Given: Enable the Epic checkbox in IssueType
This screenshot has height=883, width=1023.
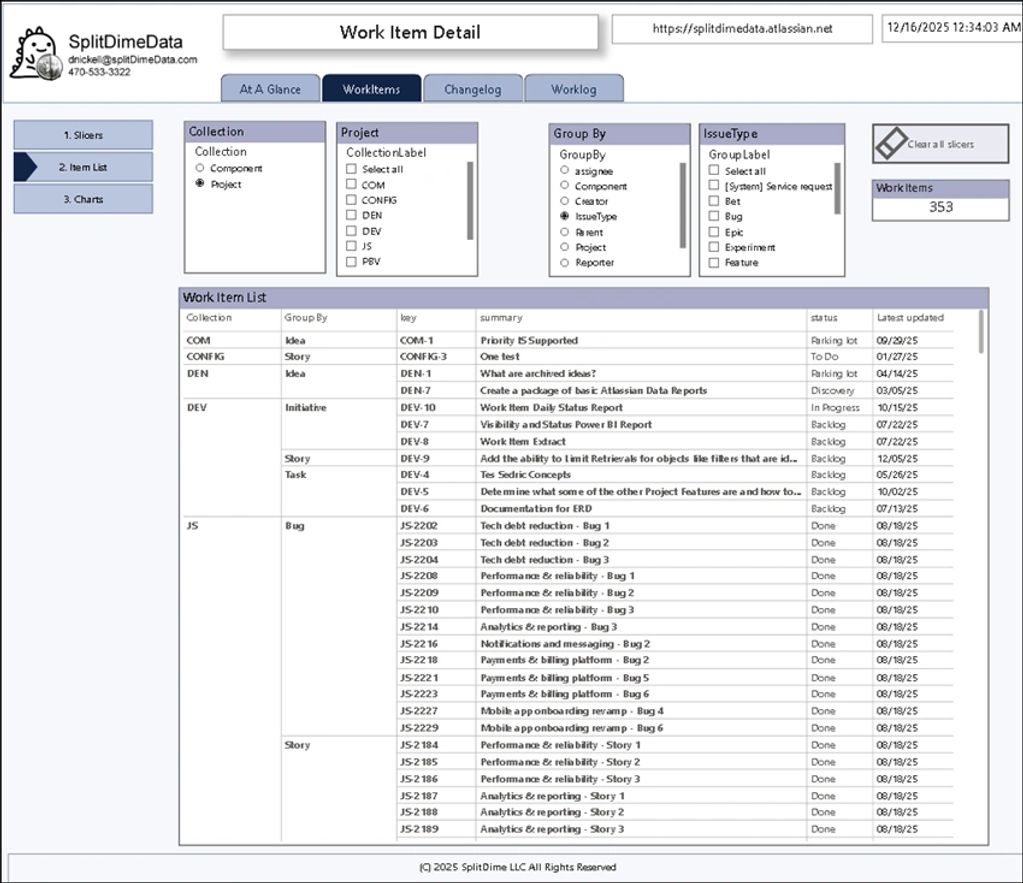Looking at the screenshot, I should 714,232.
